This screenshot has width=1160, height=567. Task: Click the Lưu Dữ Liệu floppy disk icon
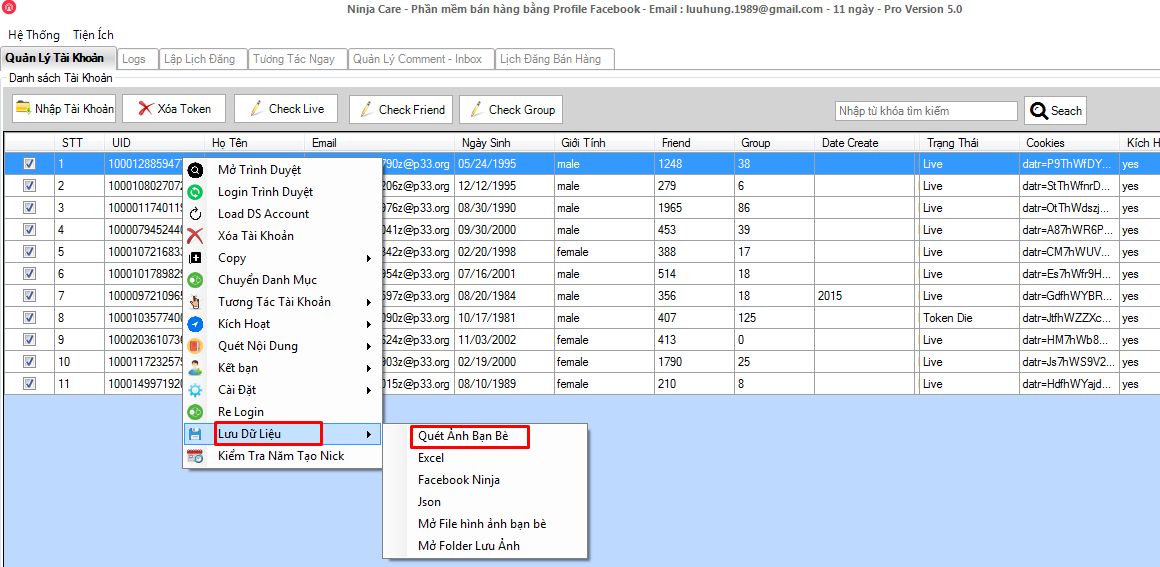click(x=195, y=434)
